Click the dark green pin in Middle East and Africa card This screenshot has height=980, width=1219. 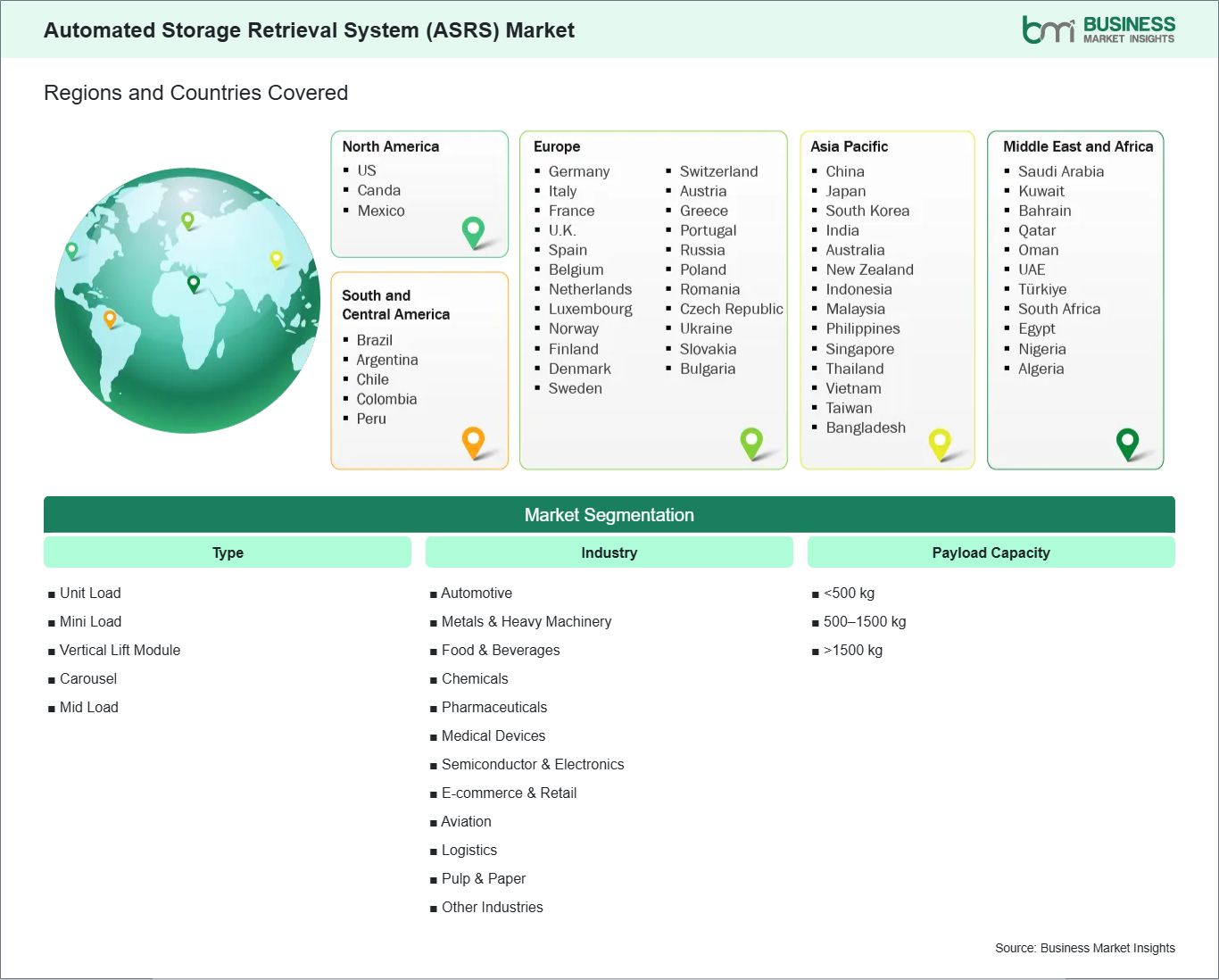[x=1127, y=442]
